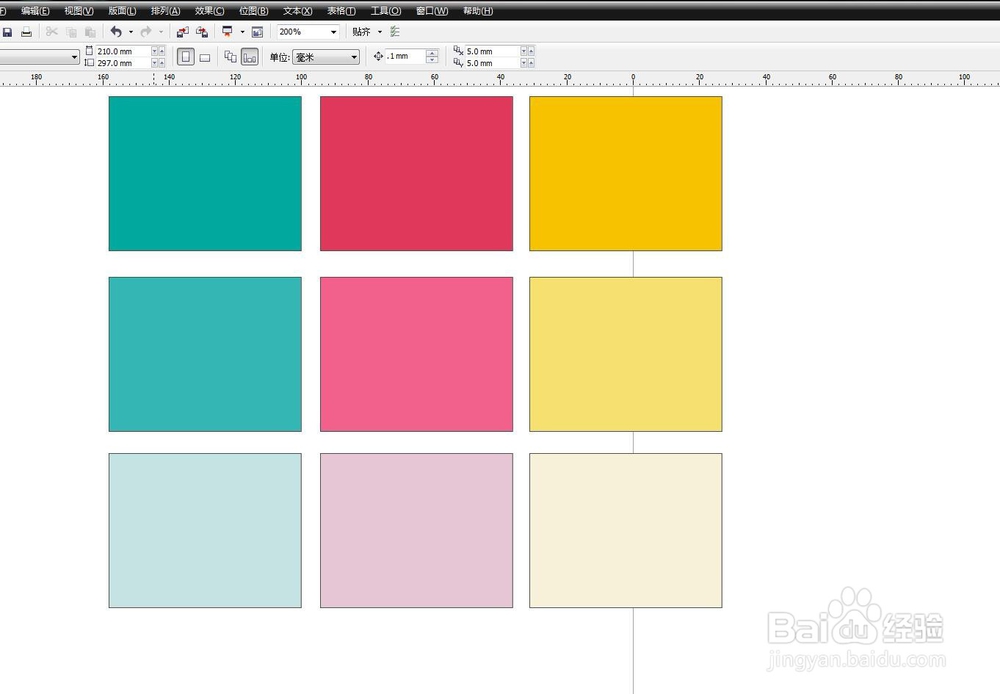
Task: Redo the last undone action
Action: [146, 32]
